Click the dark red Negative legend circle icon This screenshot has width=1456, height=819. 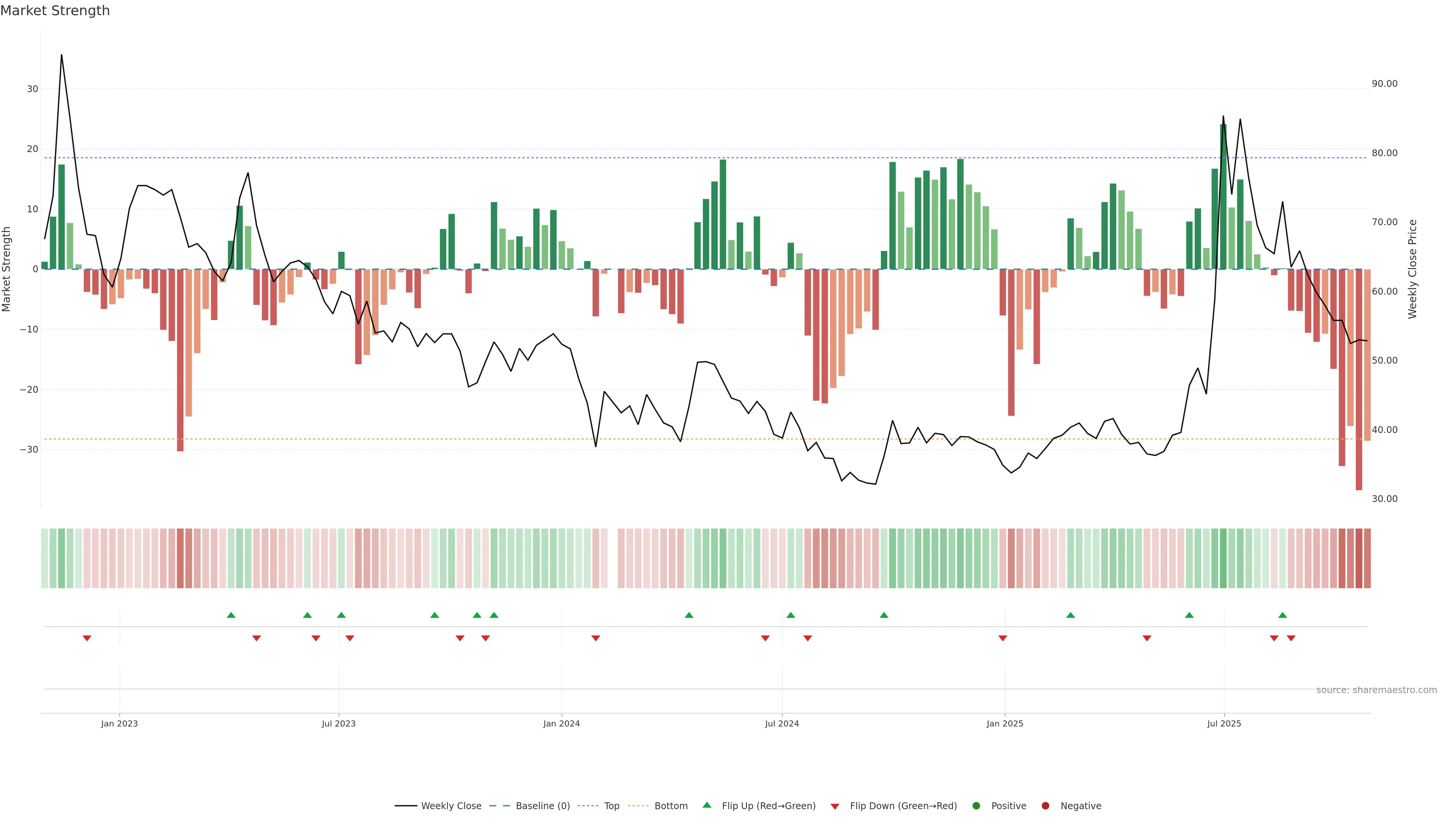point(1045,806)
